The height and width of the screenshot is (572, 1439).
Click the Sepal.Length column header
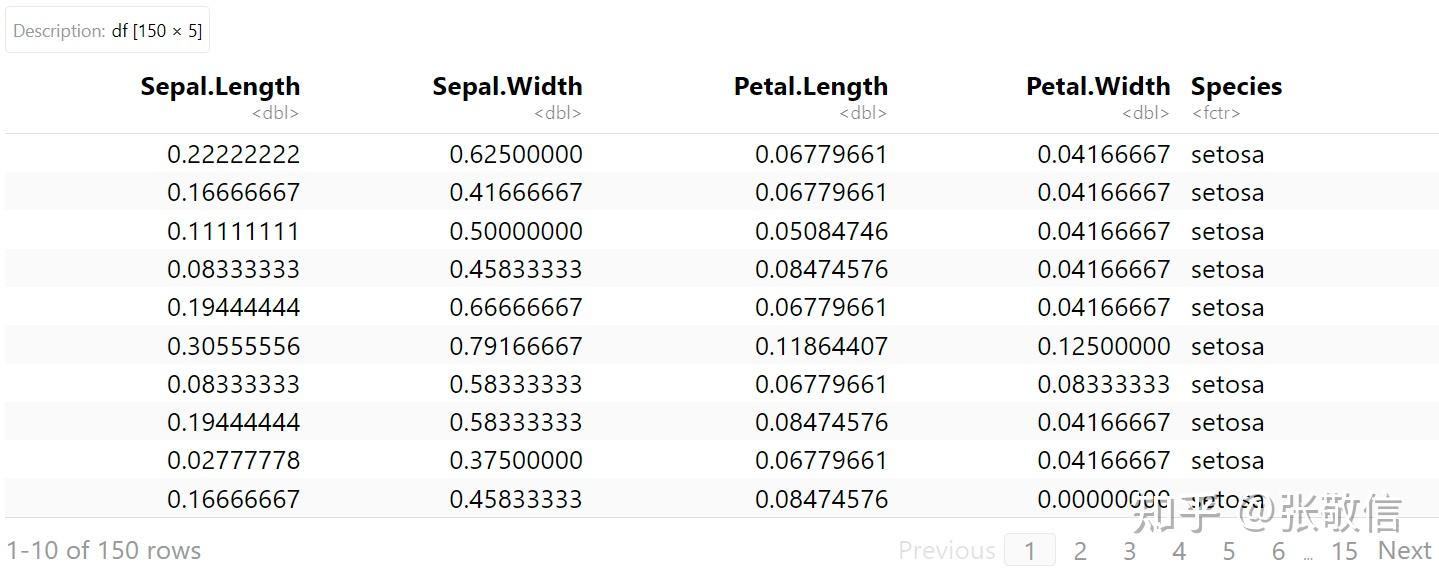(x=220, y=87)
